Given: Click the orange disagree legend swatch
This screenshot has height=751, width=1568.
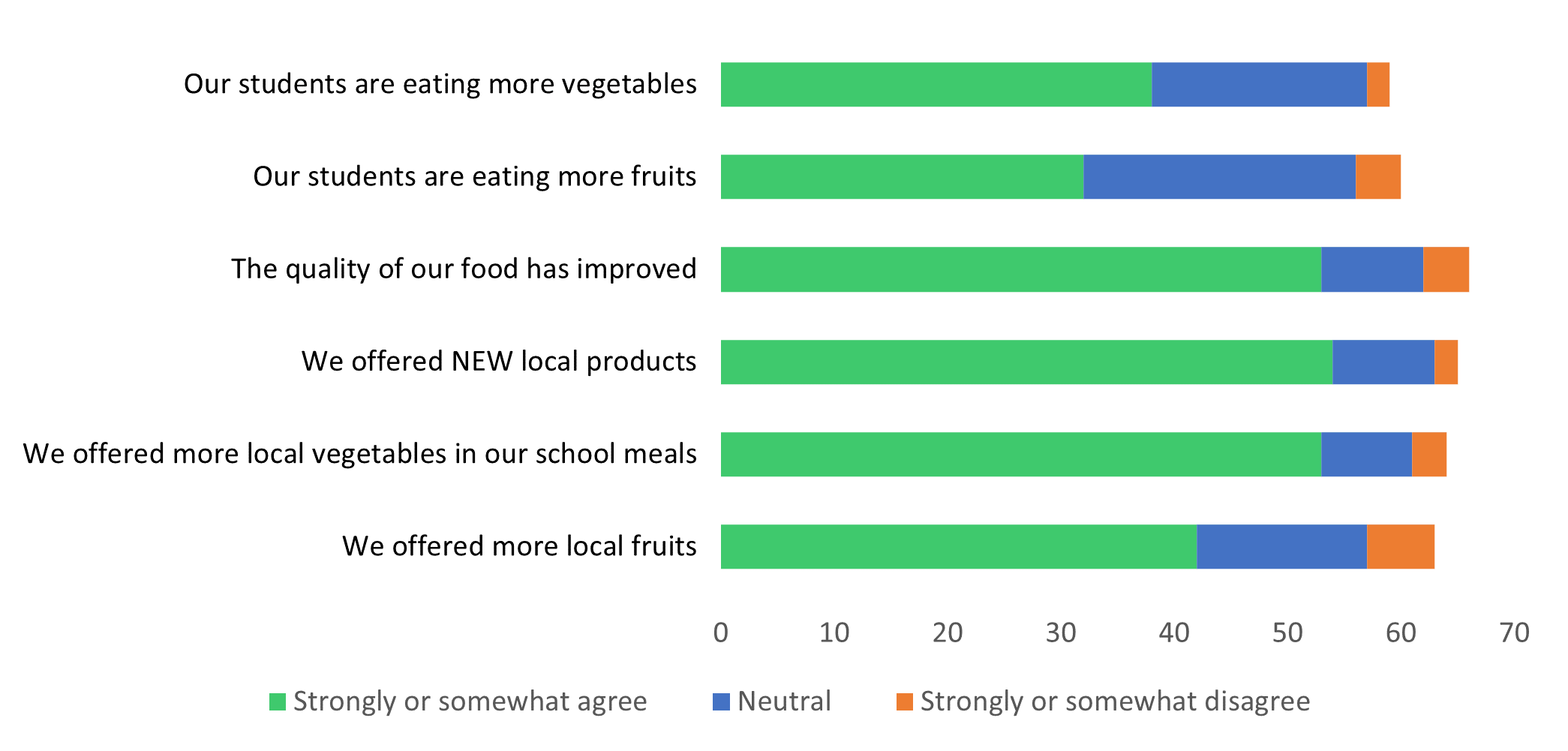Looking at the screenshot, I should 905,702.
